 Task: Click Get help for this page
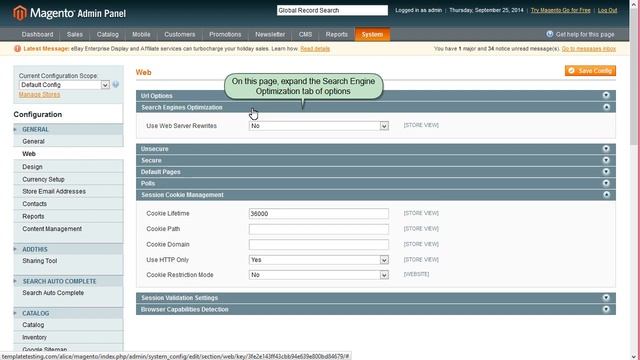click(x=584, y=34)
